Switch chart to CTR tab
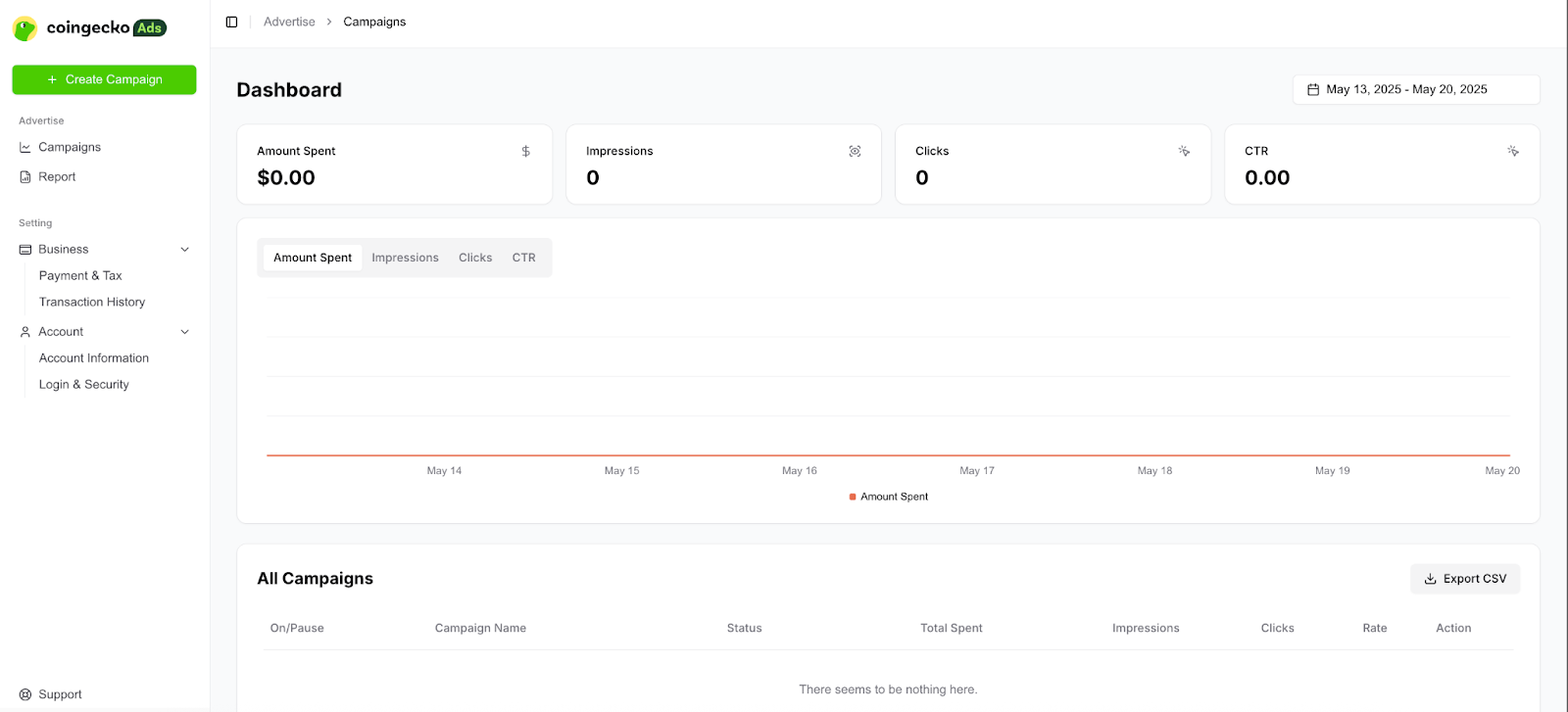This screenshot has width=1568, height=712. 524,258
